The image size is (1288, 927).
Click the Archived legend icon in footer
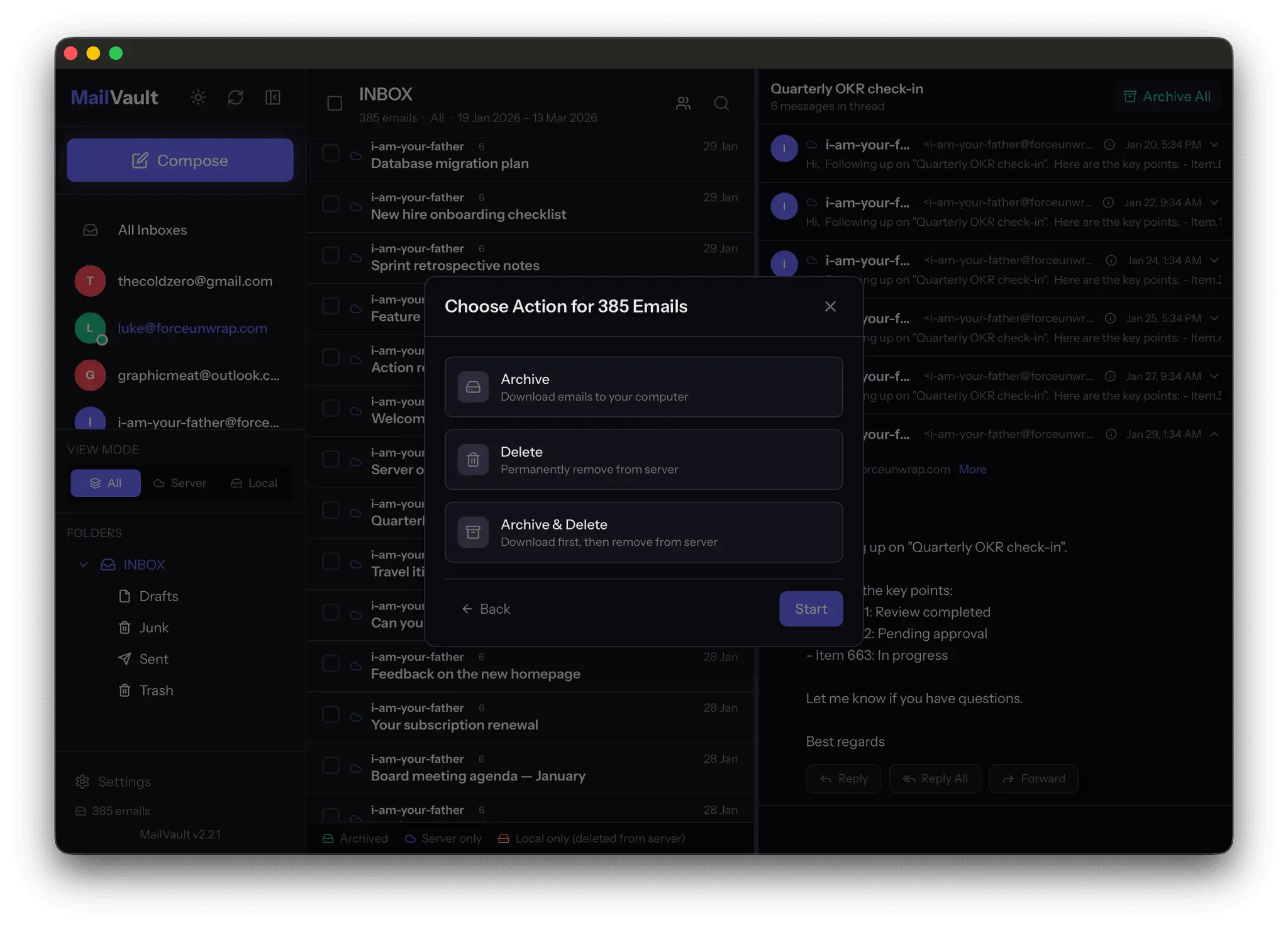pyautogui.click(x=328, y=838)
